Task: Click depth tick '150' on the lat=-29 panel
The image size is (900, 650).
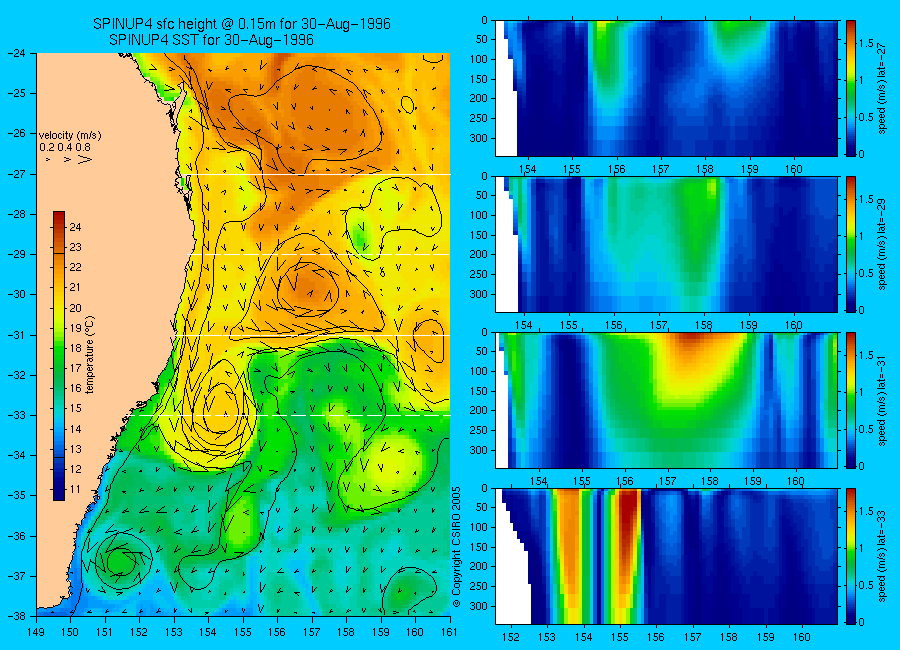Action: [x=479, y=235]
